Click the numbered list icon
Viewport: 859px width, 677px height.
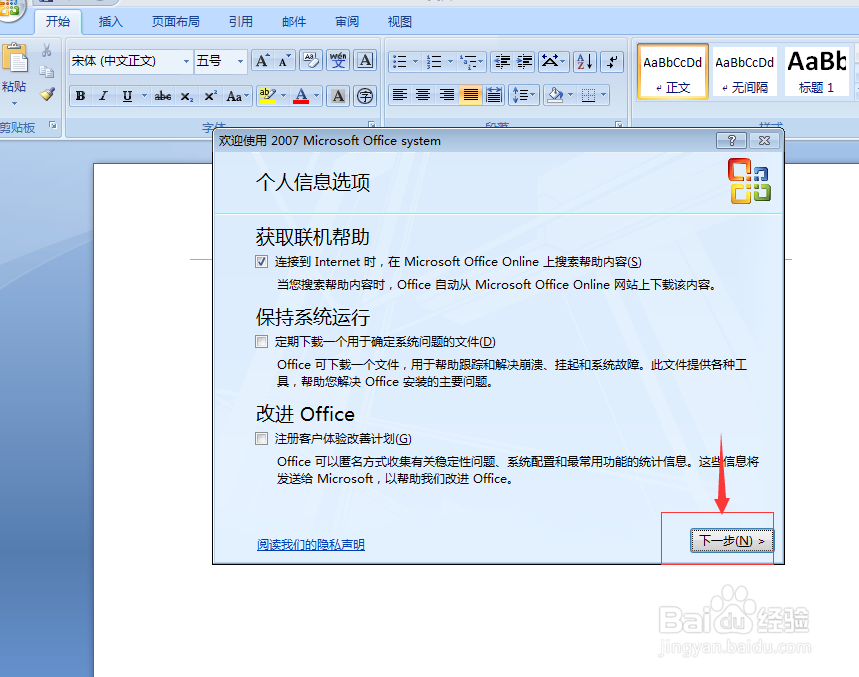click(434, 61)
